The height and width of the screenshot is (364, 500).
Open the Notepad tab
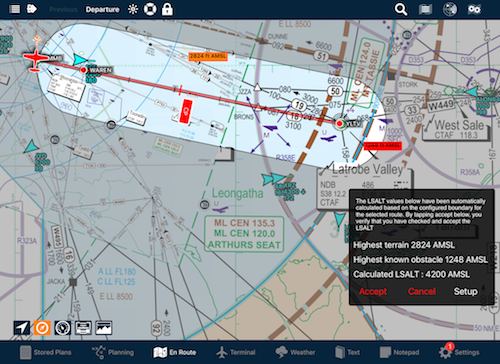pyautogui.click(x=399, y=352)
